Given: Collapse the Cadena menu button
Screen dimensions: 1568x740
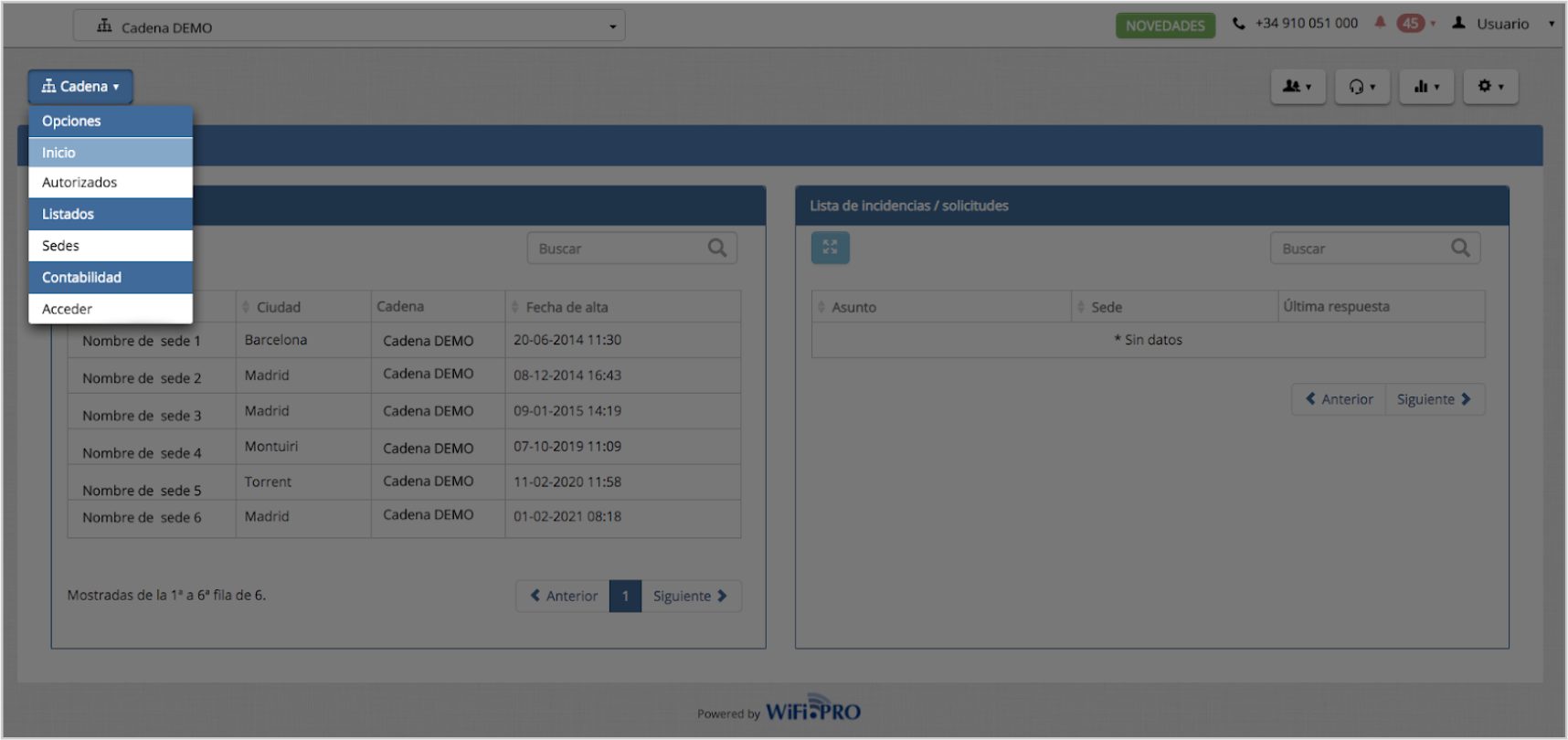Looking at the screenshot, I should click(x=80, y=87).
